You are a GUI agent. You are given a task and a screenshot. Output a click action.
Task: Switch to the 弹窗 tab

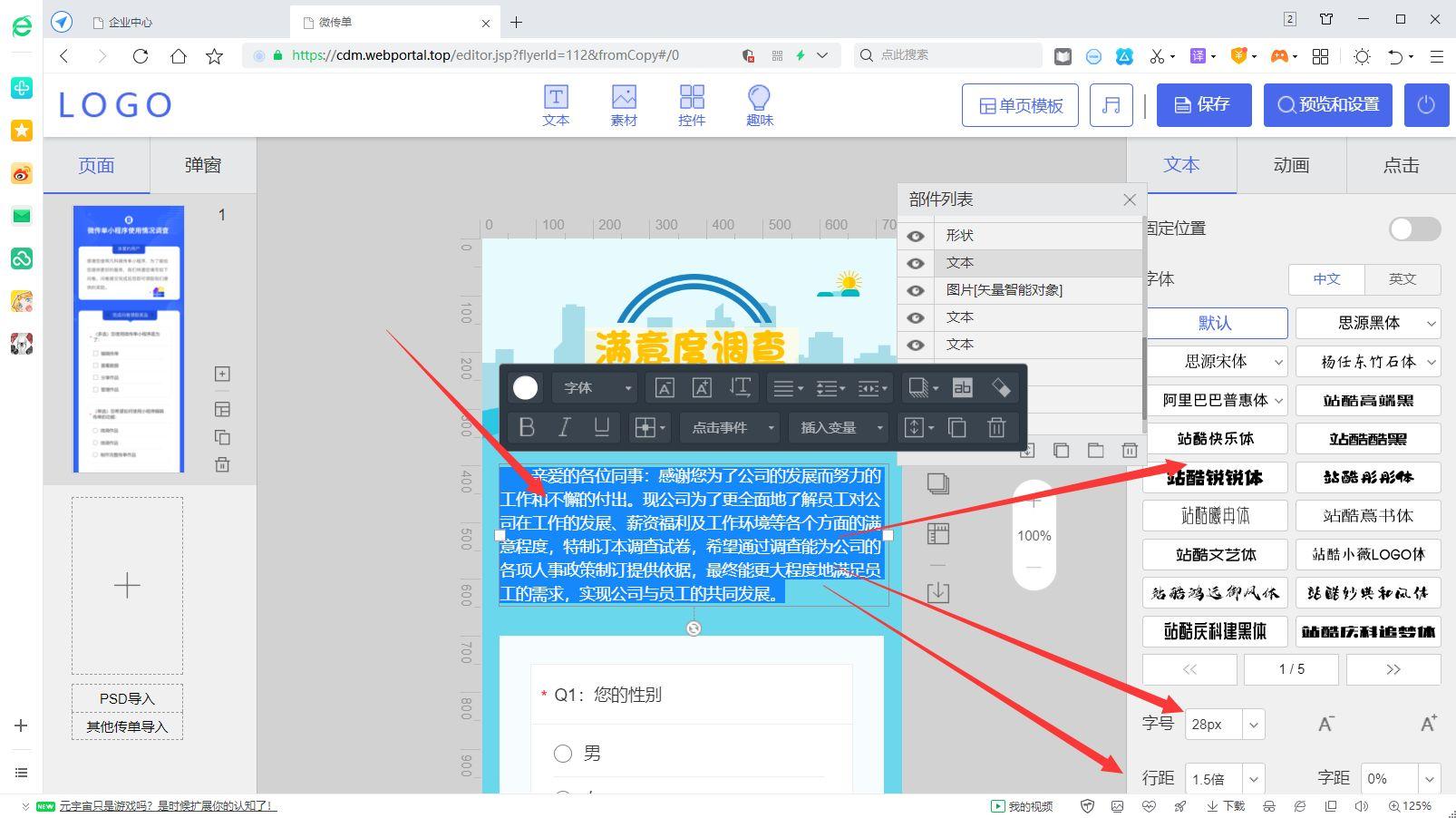pyautogui.click(x=203, y=165)
